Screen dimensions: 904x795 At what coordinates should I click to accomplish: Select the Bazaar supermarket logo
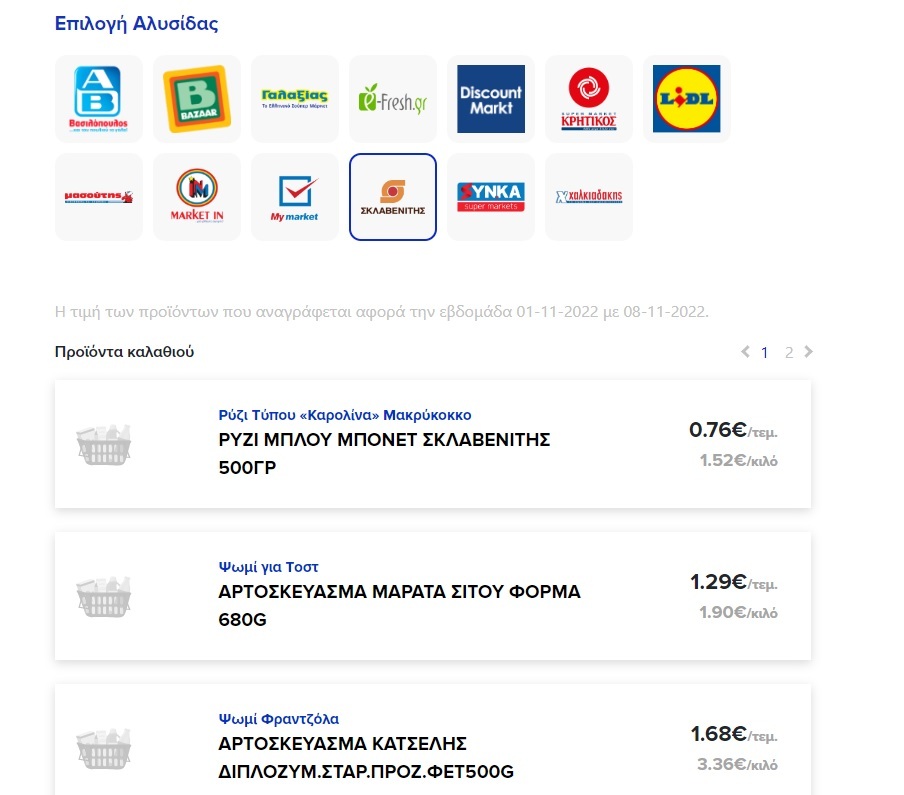click(x=196, y=97)
